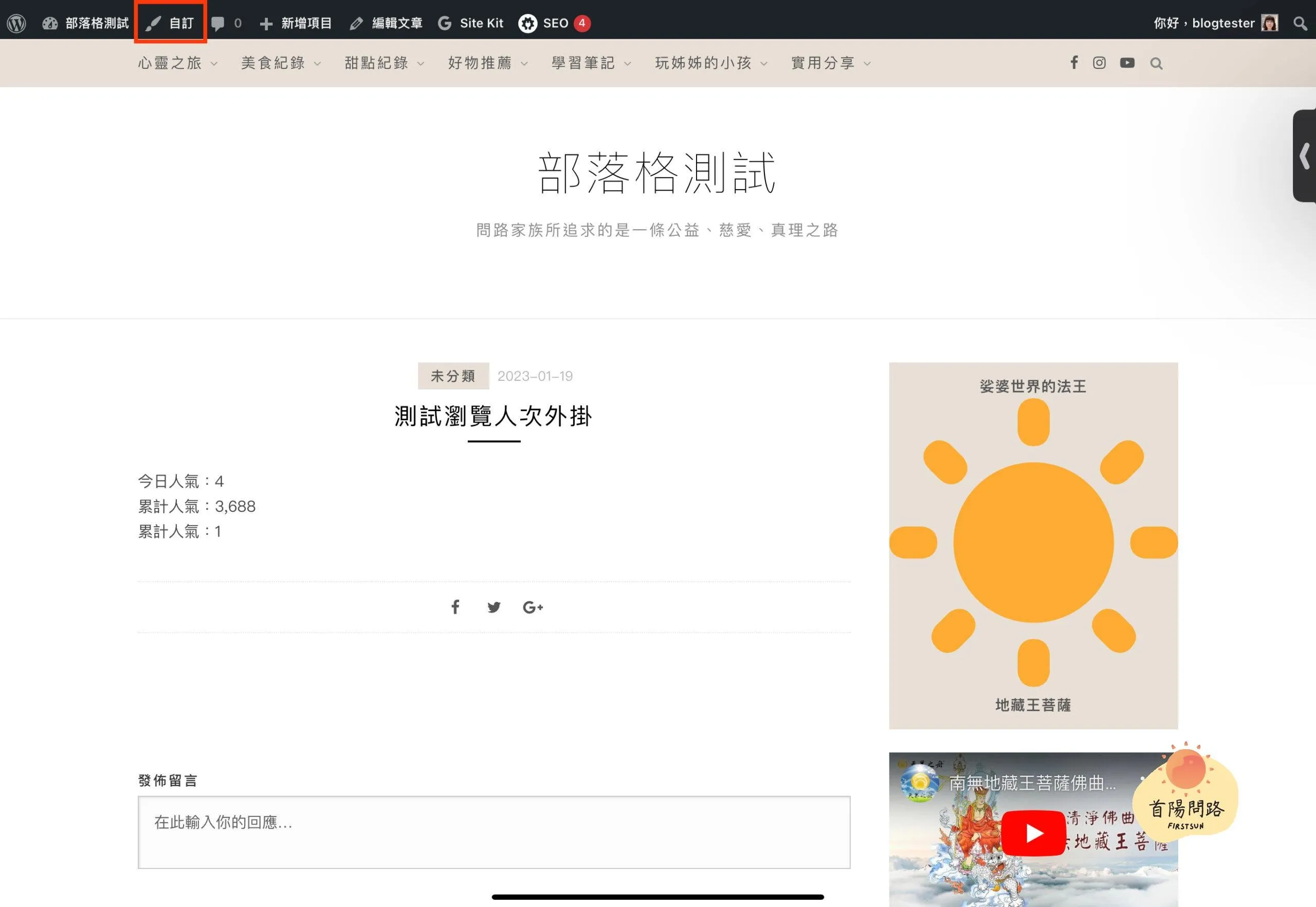Expand the 實用分享 dropdown menu

coord(831,63)
